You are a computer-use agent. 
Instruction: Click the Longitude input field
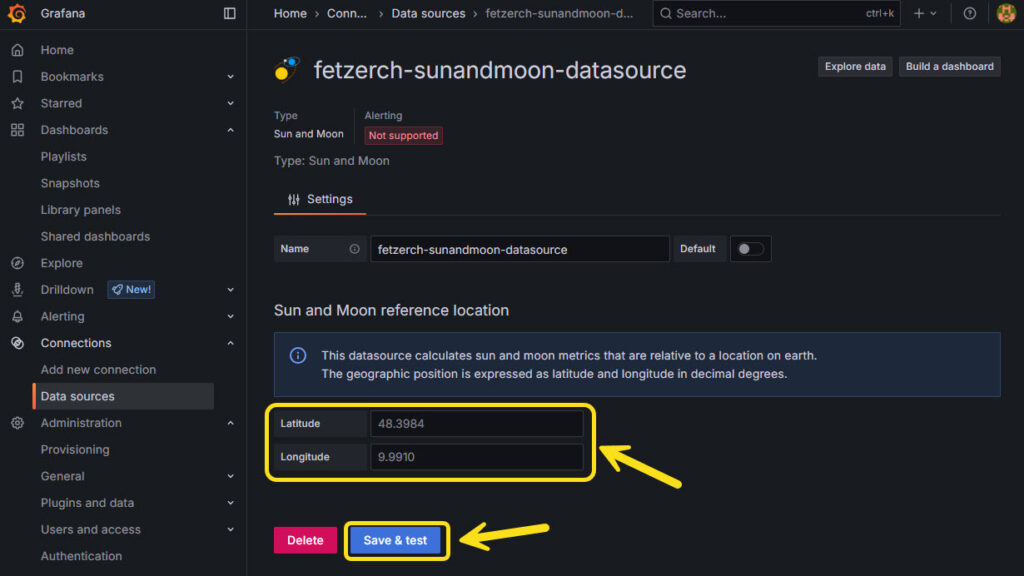[x=477, y=457]
